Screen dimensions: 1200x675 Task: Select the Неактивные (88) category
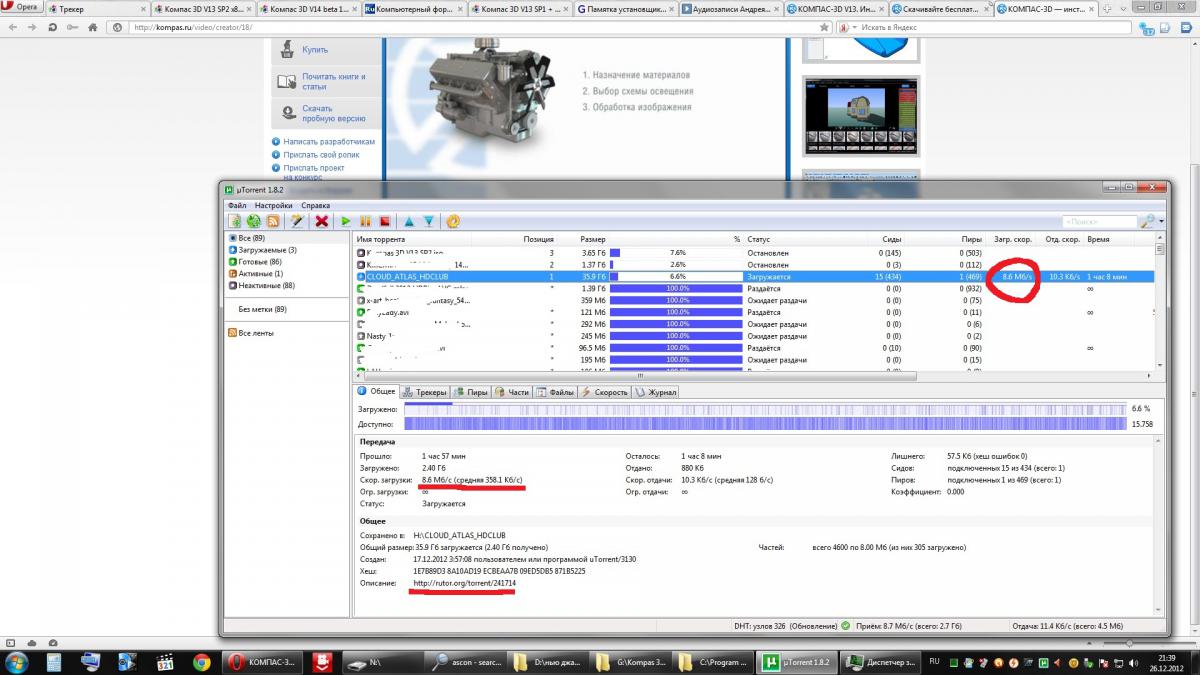263,285
